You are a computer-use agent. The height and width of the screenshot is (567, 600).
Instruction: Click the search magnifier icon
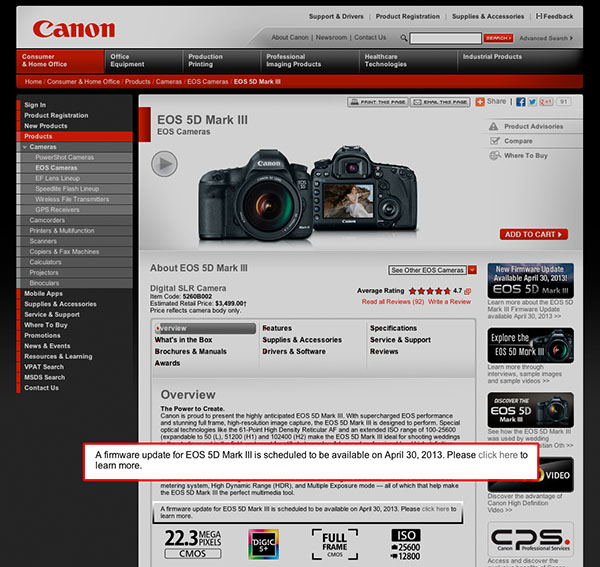point(403,38)
